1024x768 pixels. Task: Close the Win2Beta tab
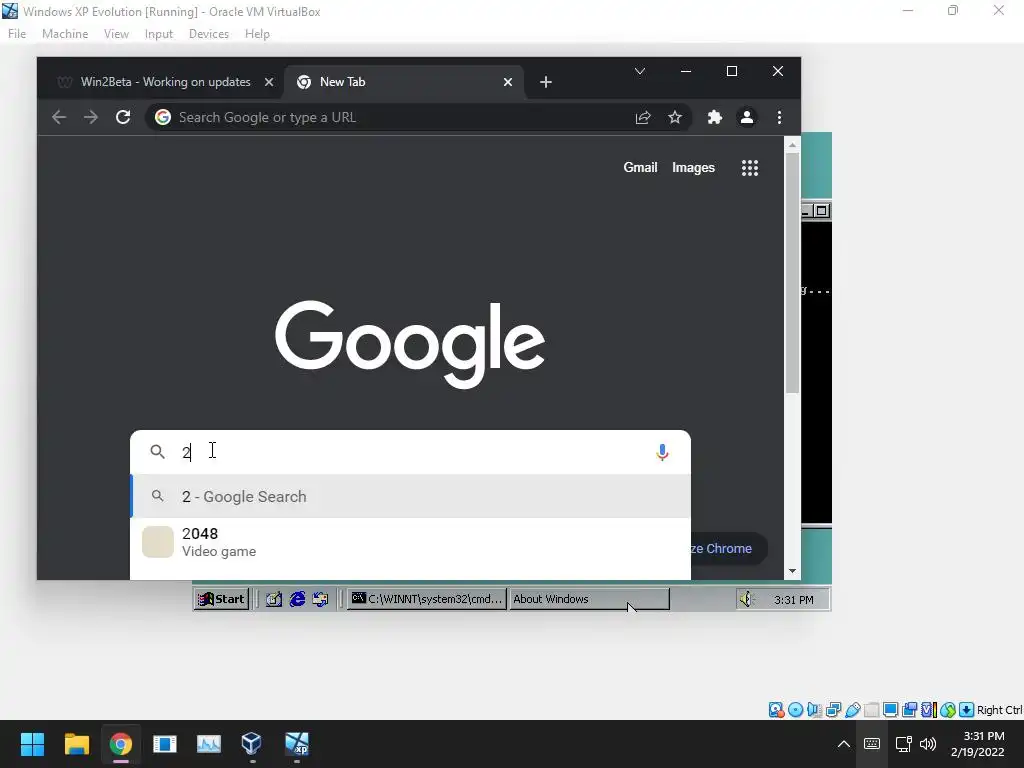269,82
